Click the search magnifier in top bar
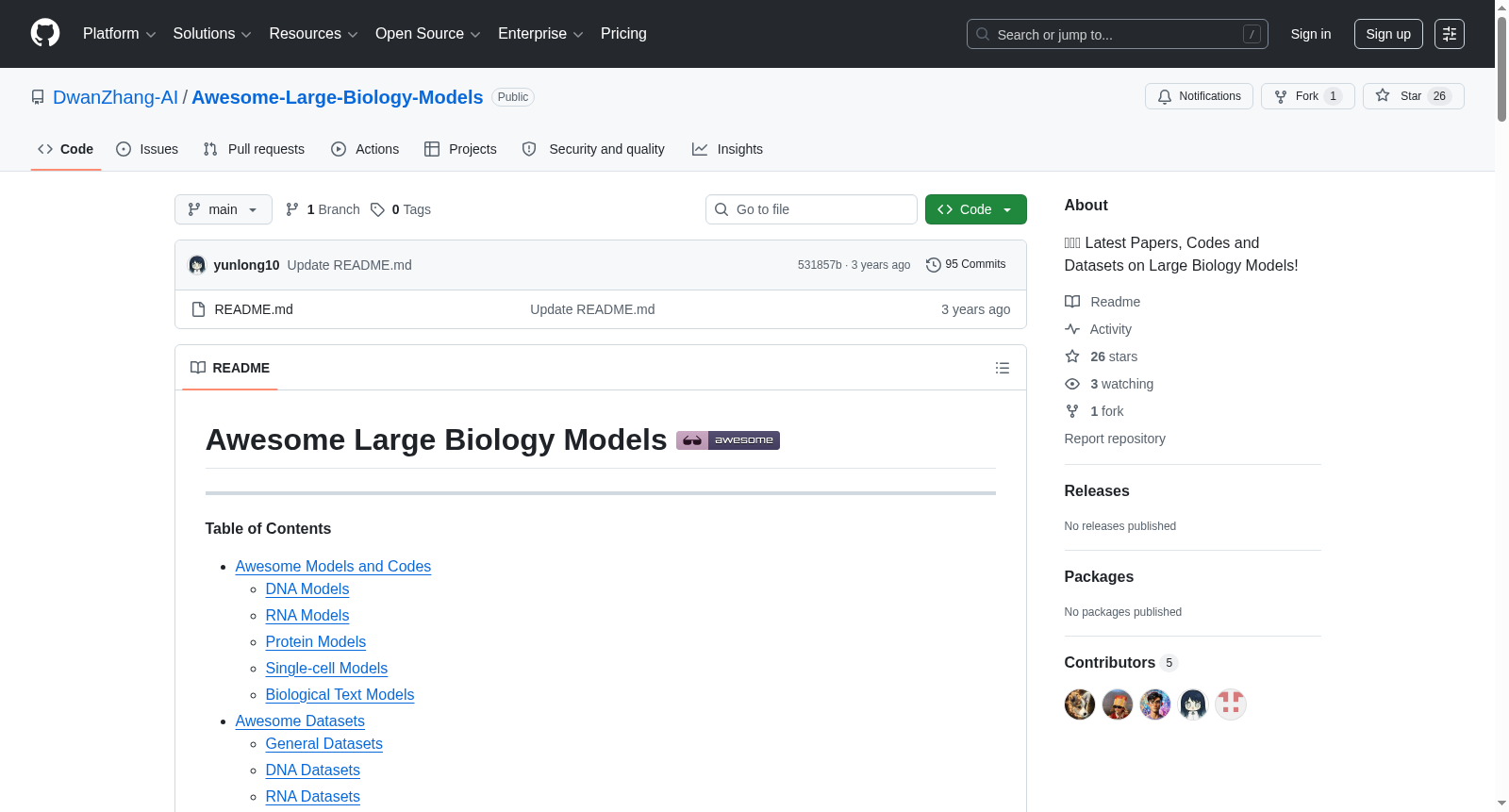This screenshot has height=812, width=1509. 983,34
